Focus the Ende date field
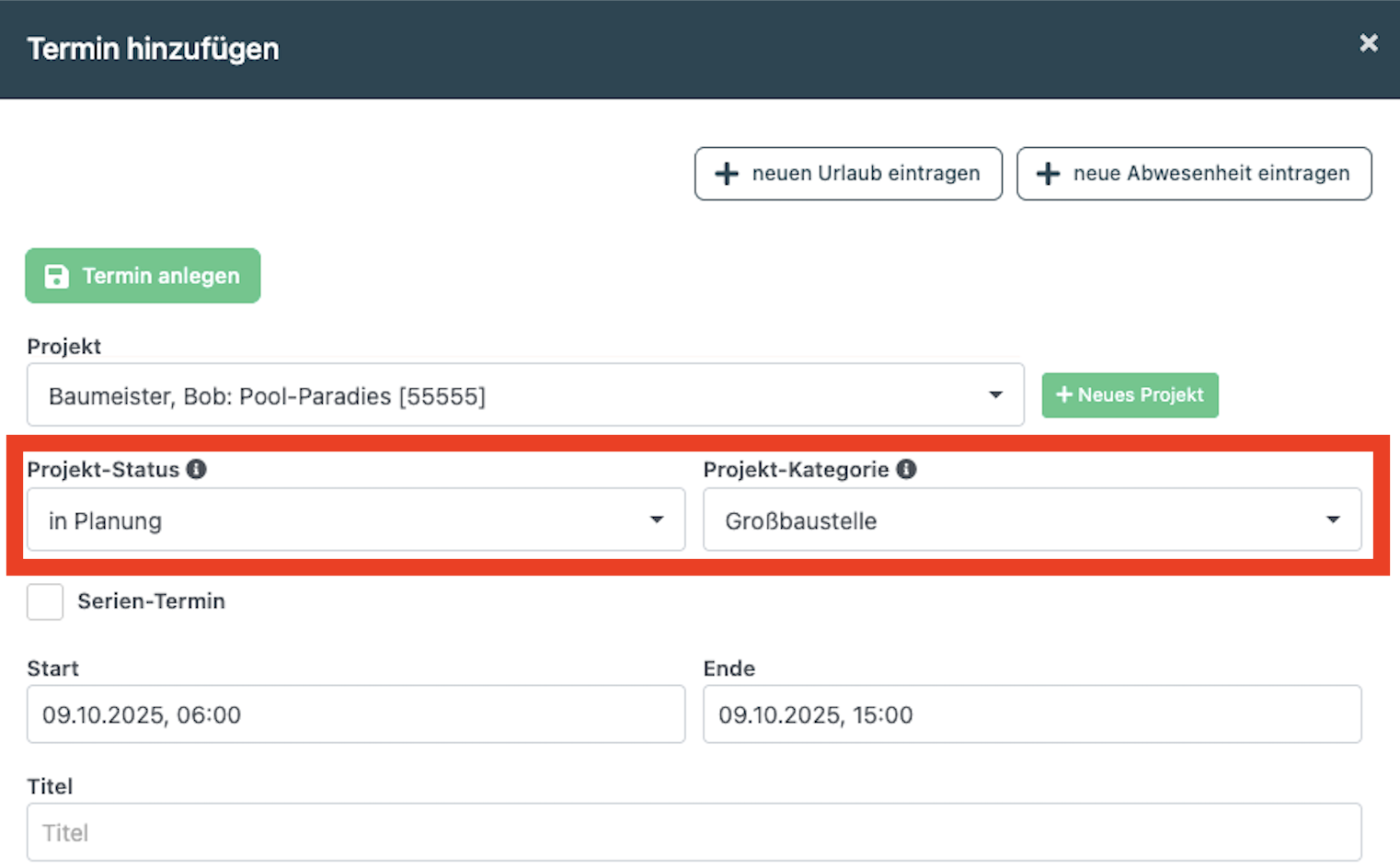The image size is (1400, 868). click(1031, 714)
